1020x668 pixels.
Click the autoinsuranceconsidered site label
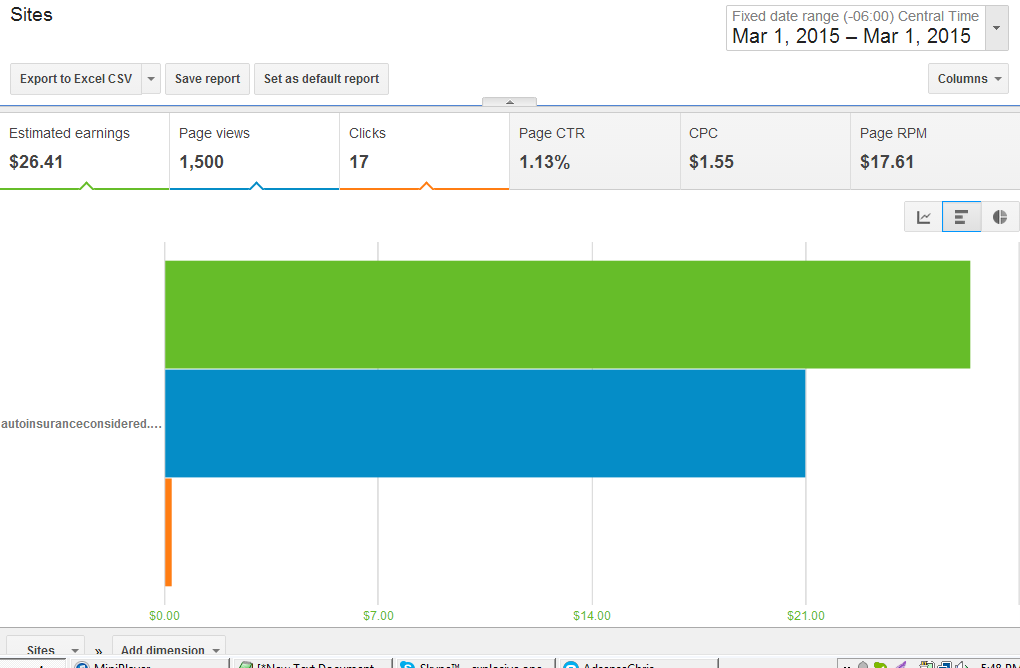[x=81, y=423]
